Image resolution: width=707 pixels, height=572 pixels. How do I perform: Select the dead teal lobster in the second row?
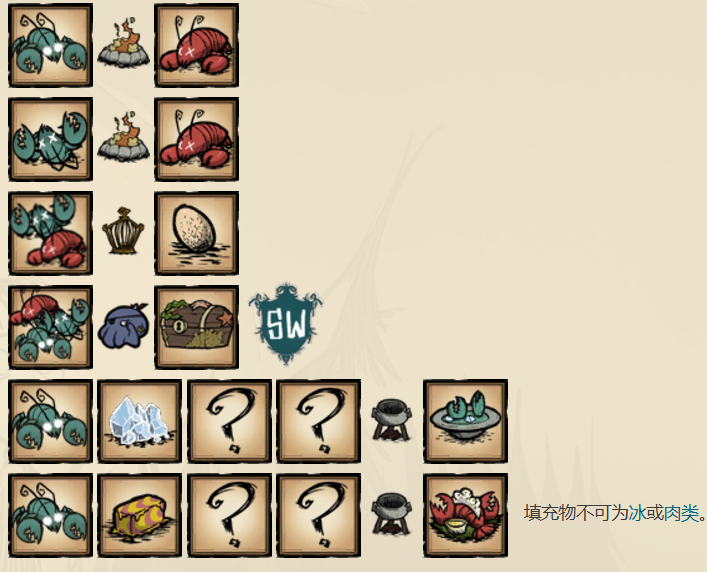[x=50, y=139]
